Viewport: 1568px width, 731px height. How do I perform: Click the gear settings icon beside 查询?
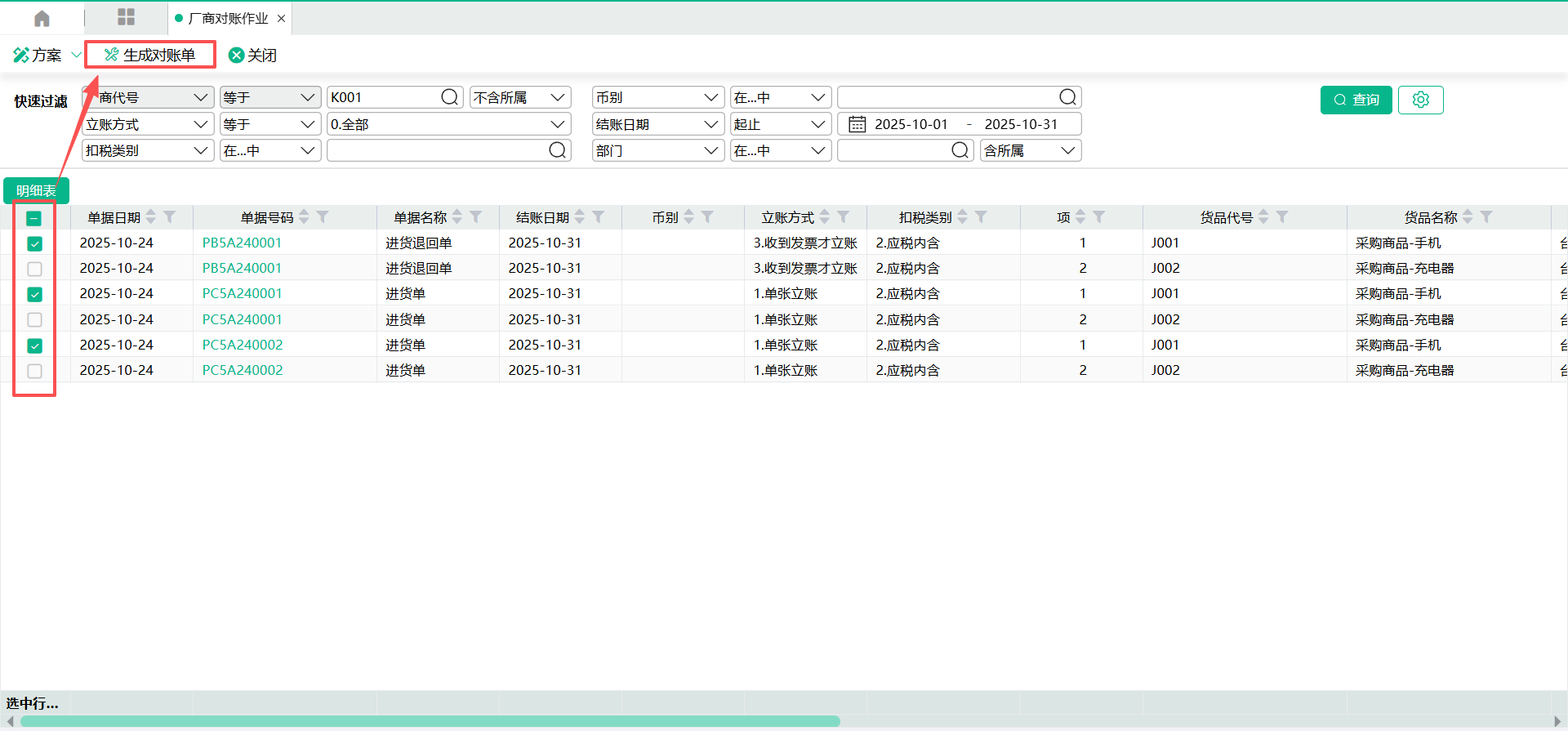(x=1420, y=100)
